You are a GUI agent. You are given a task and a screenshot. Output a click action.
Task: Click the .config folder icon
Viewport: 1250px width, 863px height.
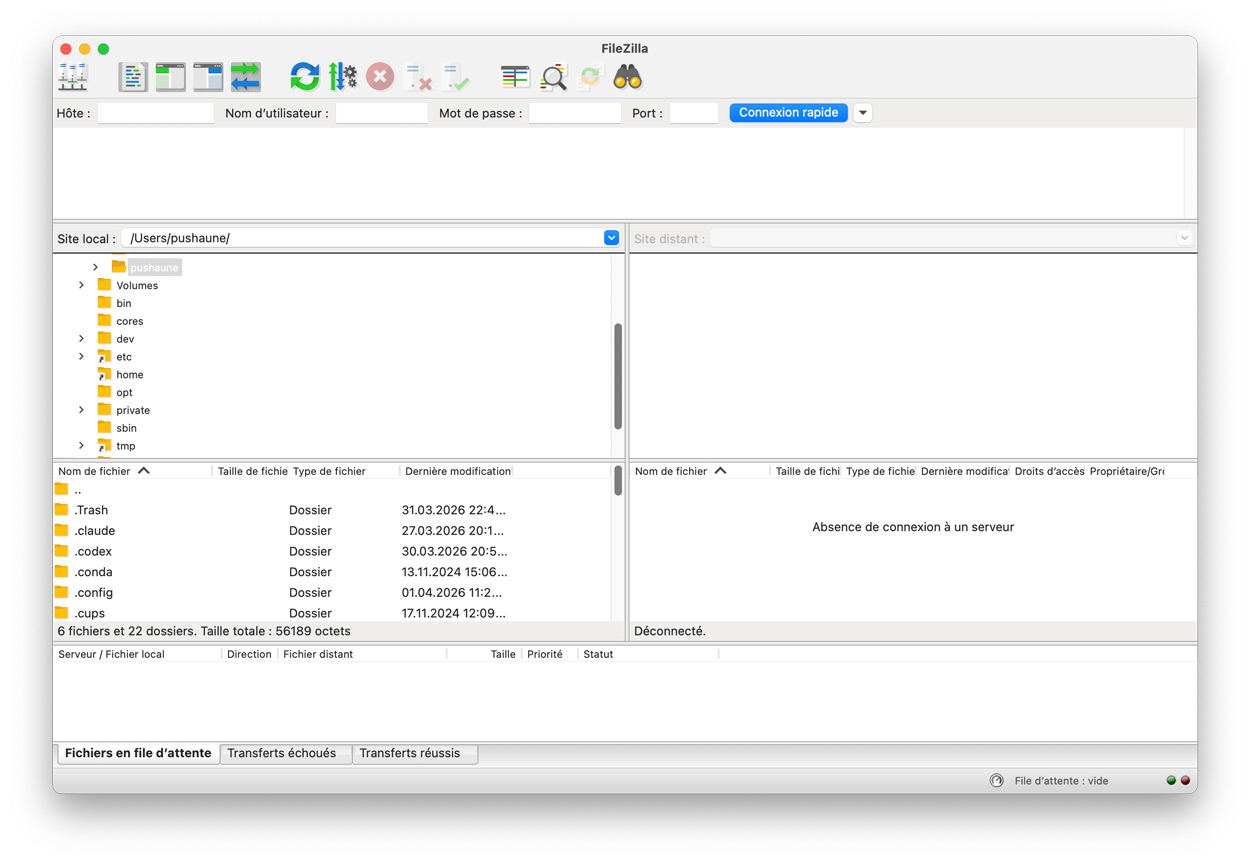[x=62, y=592]
